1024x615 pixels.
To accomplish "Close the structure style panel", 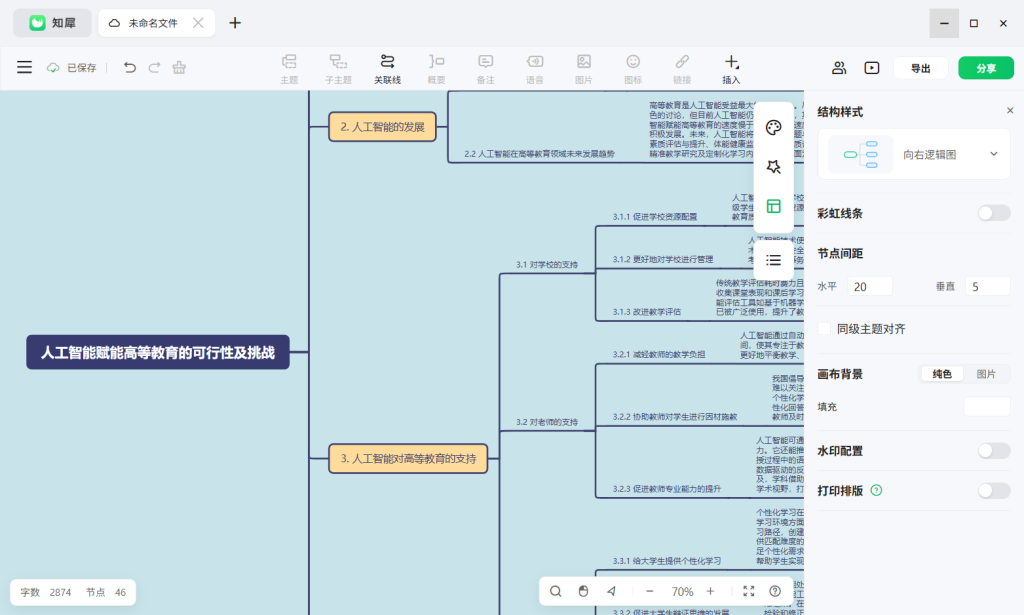I will coord(1010,111).
